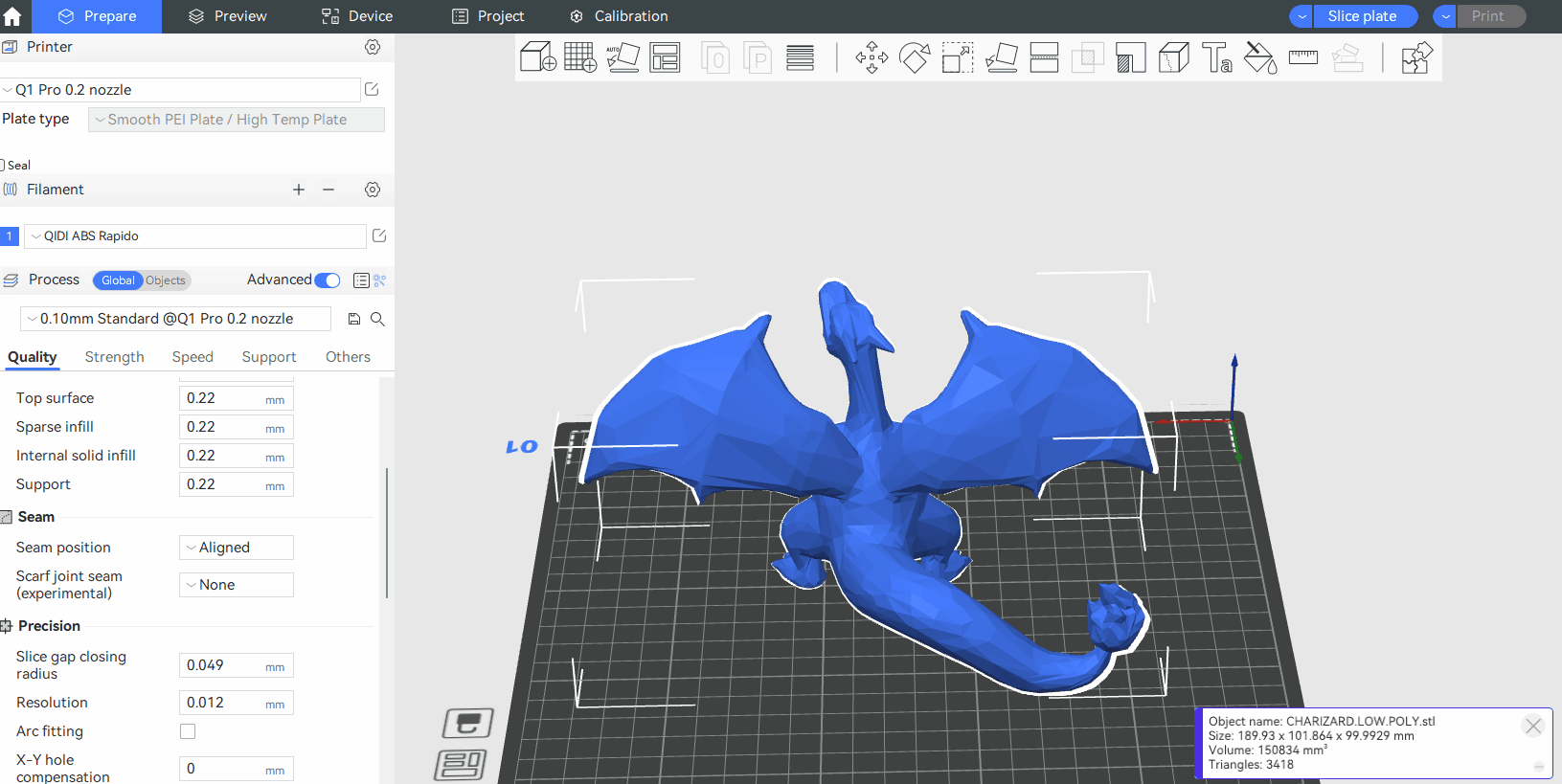Click the Add object cube icon
Screen dimensions: 1562x784
537,57
